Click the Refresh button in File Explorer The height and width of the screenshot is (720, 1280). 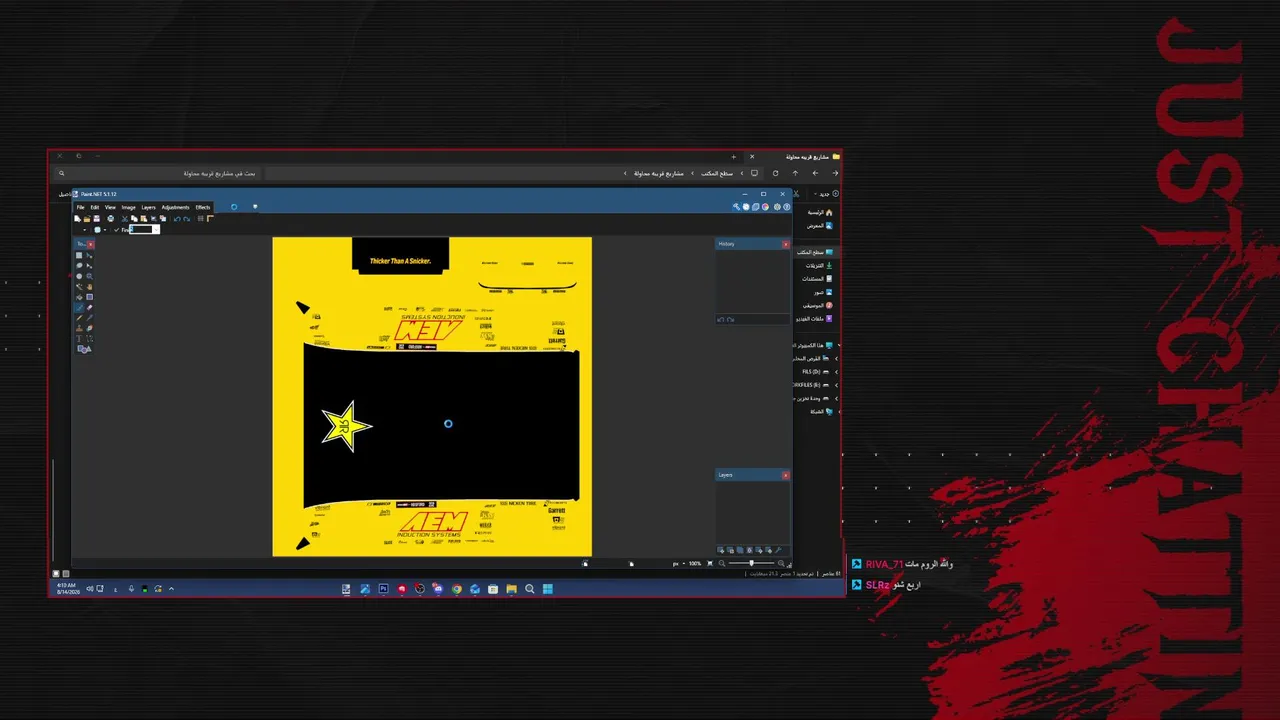775,173
